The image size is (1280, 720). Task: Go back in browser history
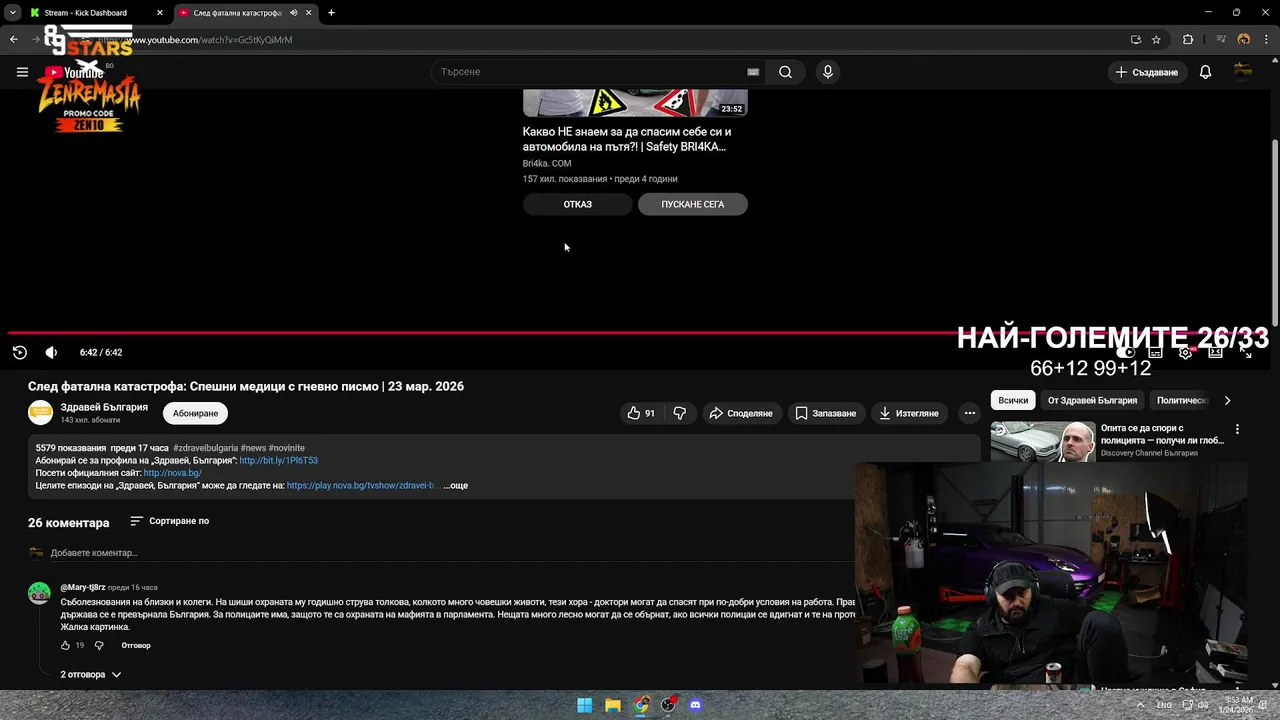(x=14, y=40)
